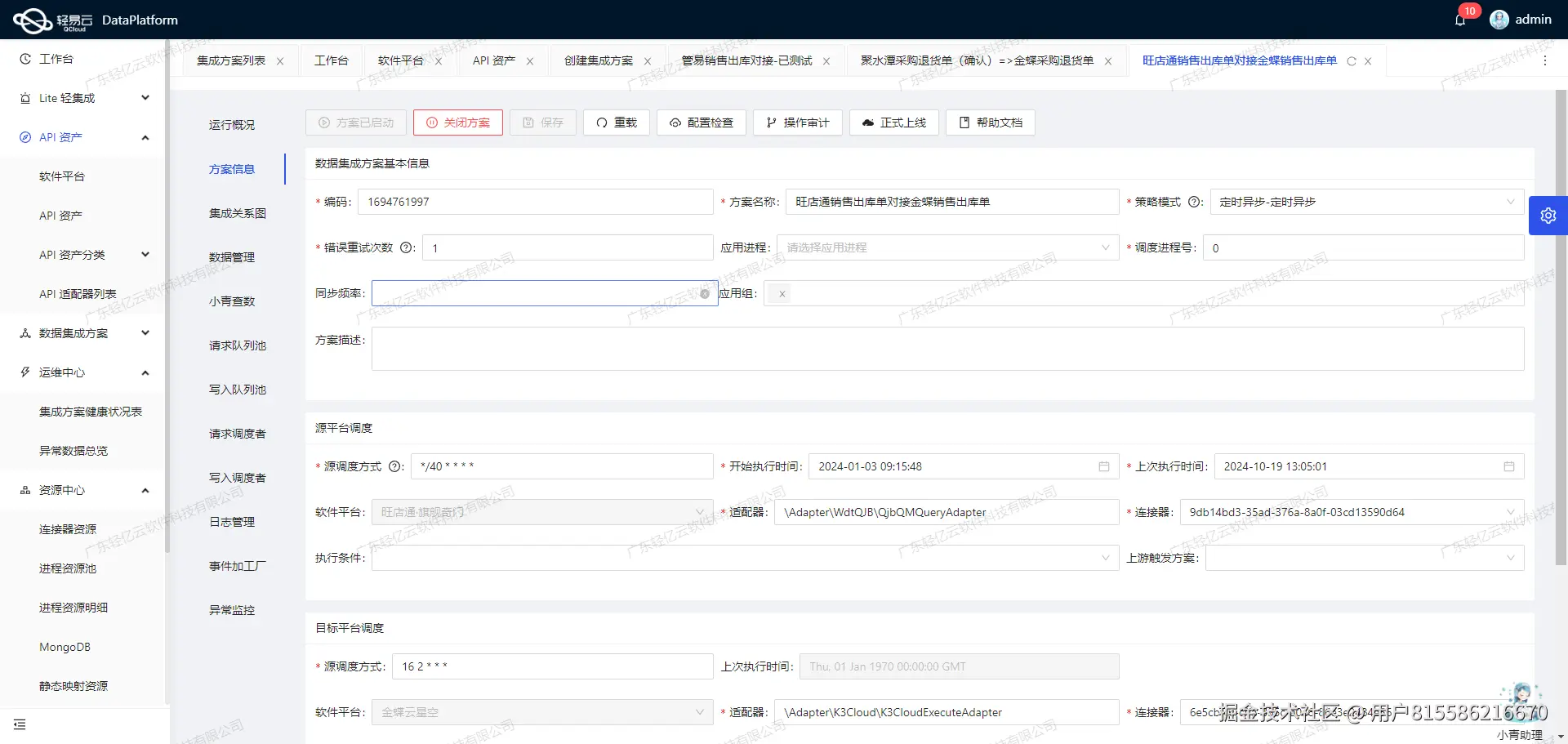Click the 错误重试次数 input field

pos(568,247)
